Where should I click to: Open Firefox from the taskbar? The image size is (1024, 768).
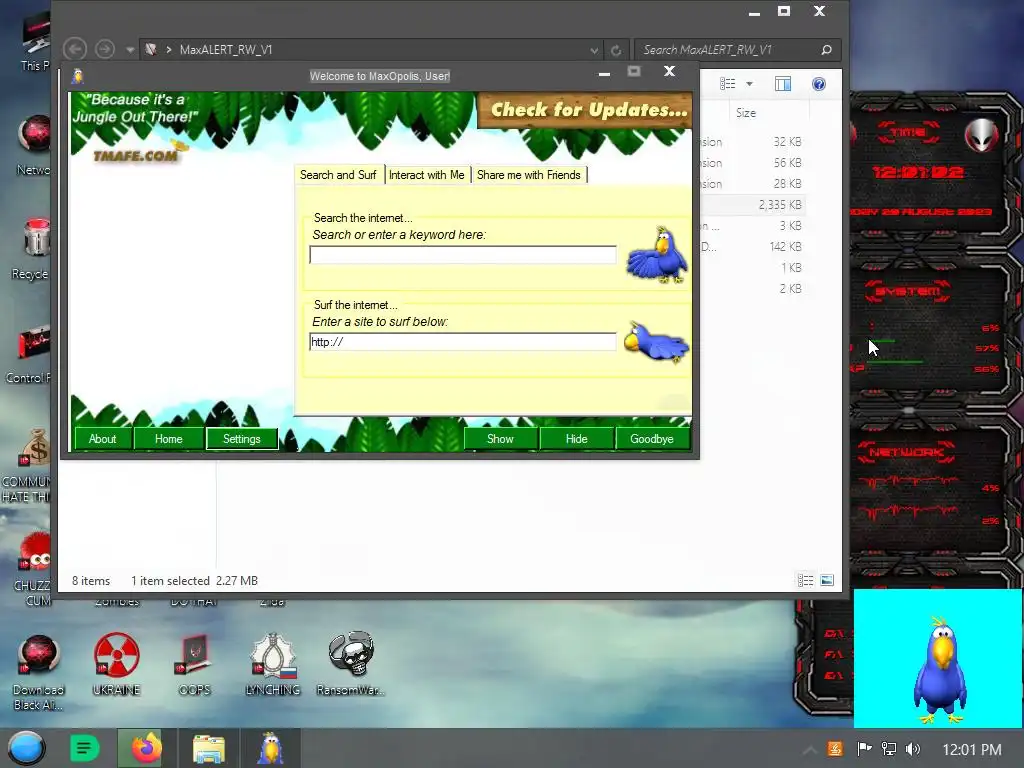point(146,748)
